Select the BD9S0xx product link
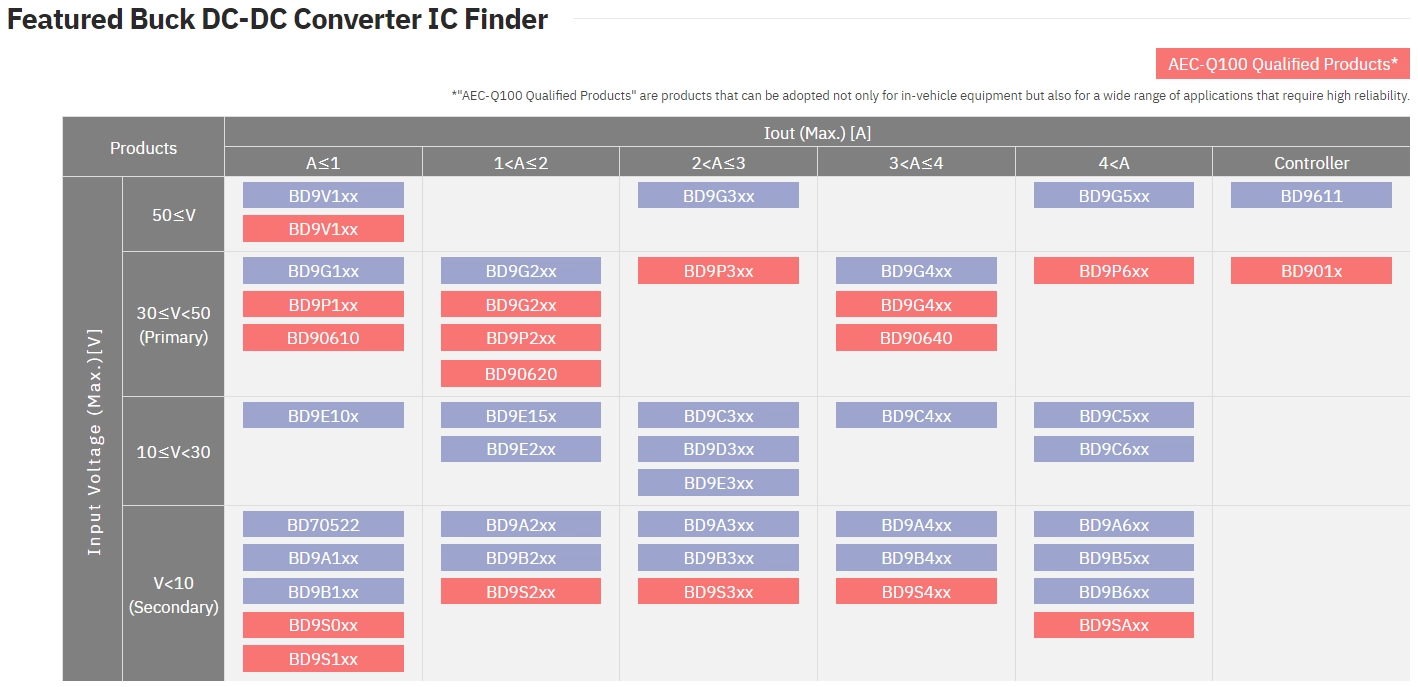1418x687 pixels. tap(323, 625)
